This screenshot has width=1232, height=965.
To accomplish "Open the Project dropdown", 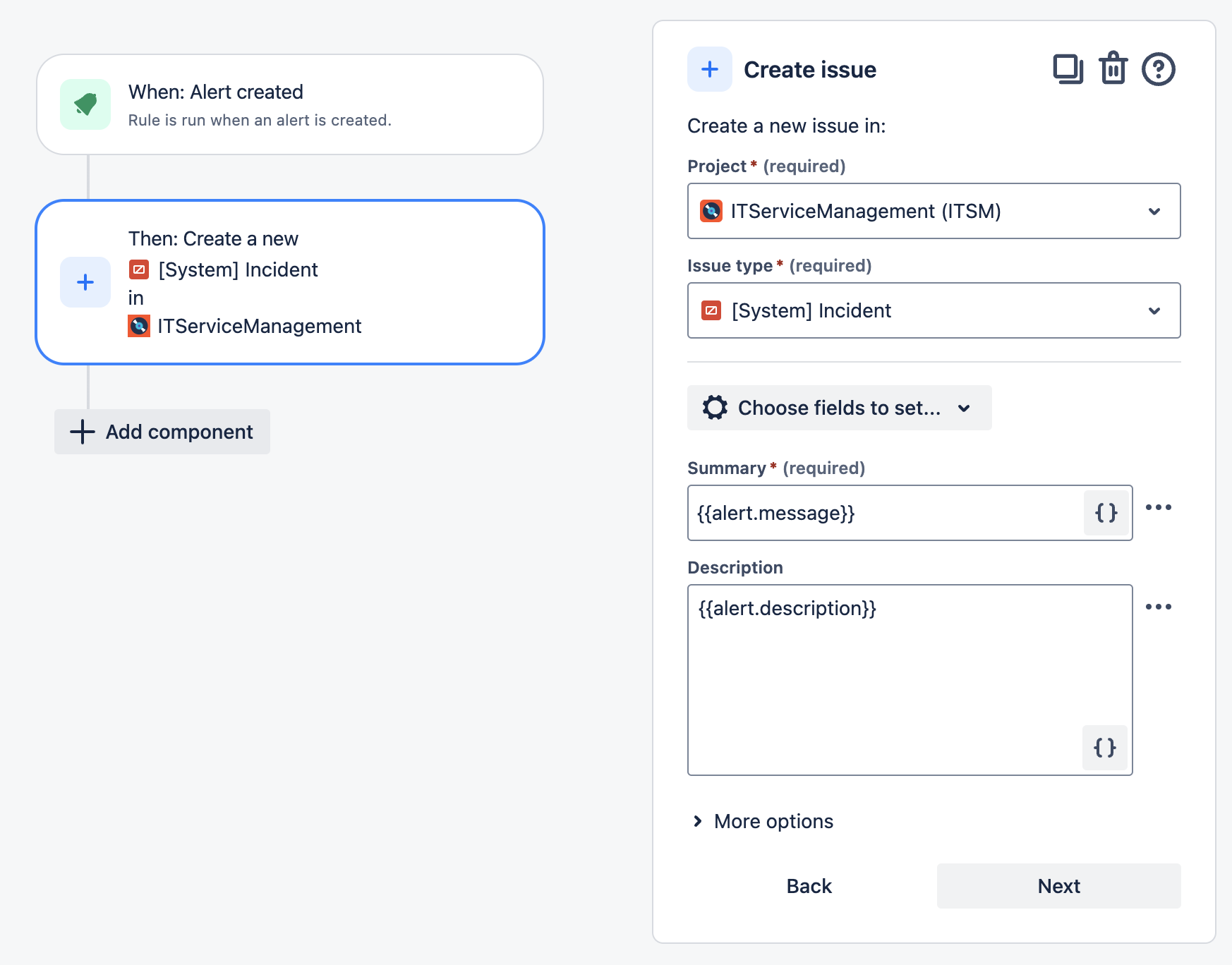I will coord(934,211).
